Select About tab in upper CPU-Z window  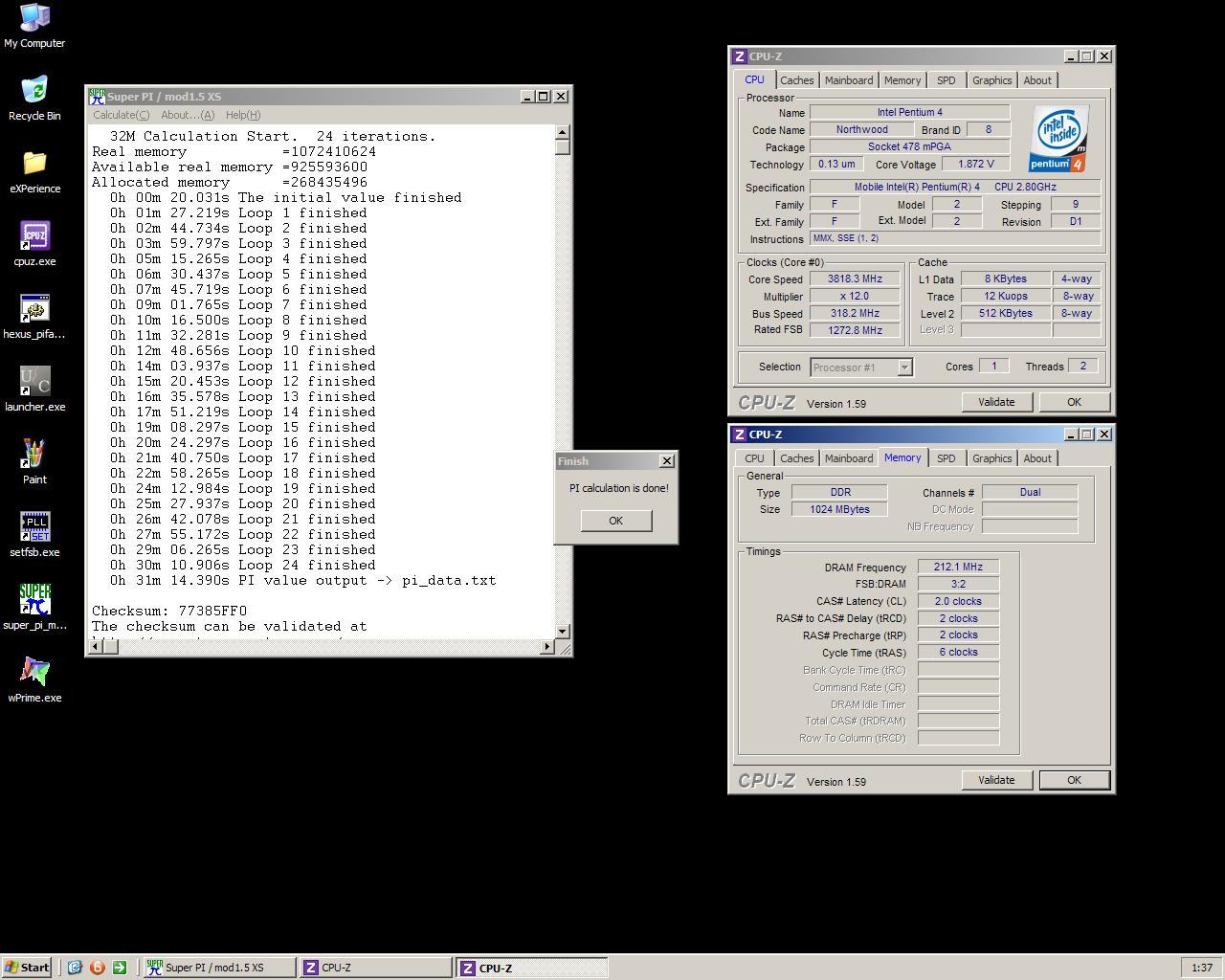click(x=1037, y=80)
